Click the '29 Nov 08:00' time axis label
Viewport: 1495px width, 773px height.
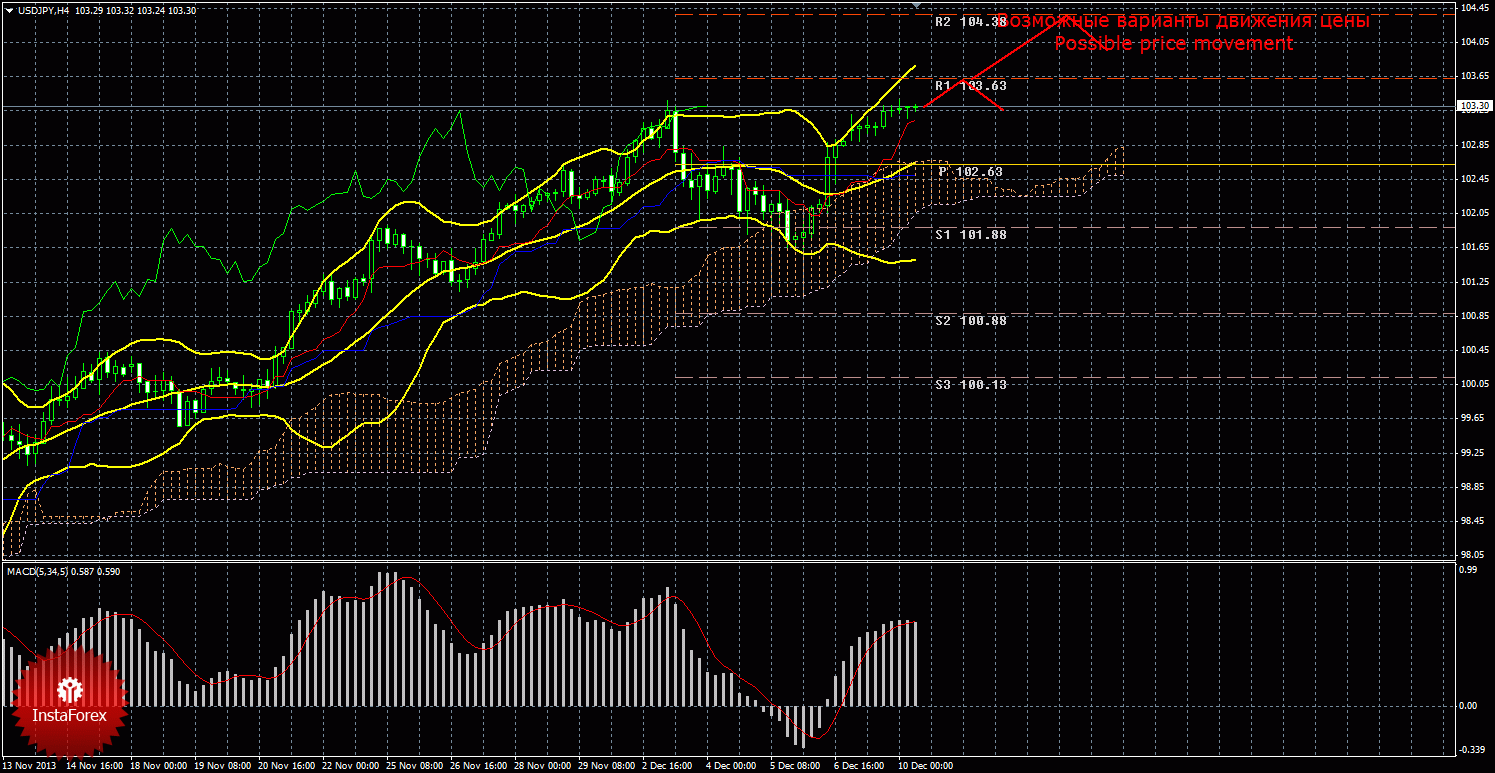(606, 766)
